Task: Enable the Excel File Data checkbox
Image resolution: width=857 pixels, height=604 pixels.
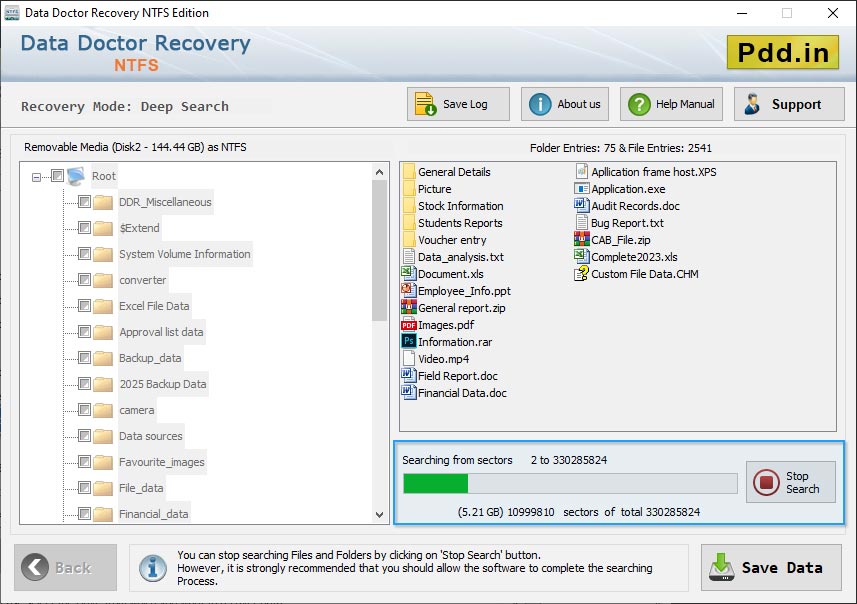Action: [84, 306]
